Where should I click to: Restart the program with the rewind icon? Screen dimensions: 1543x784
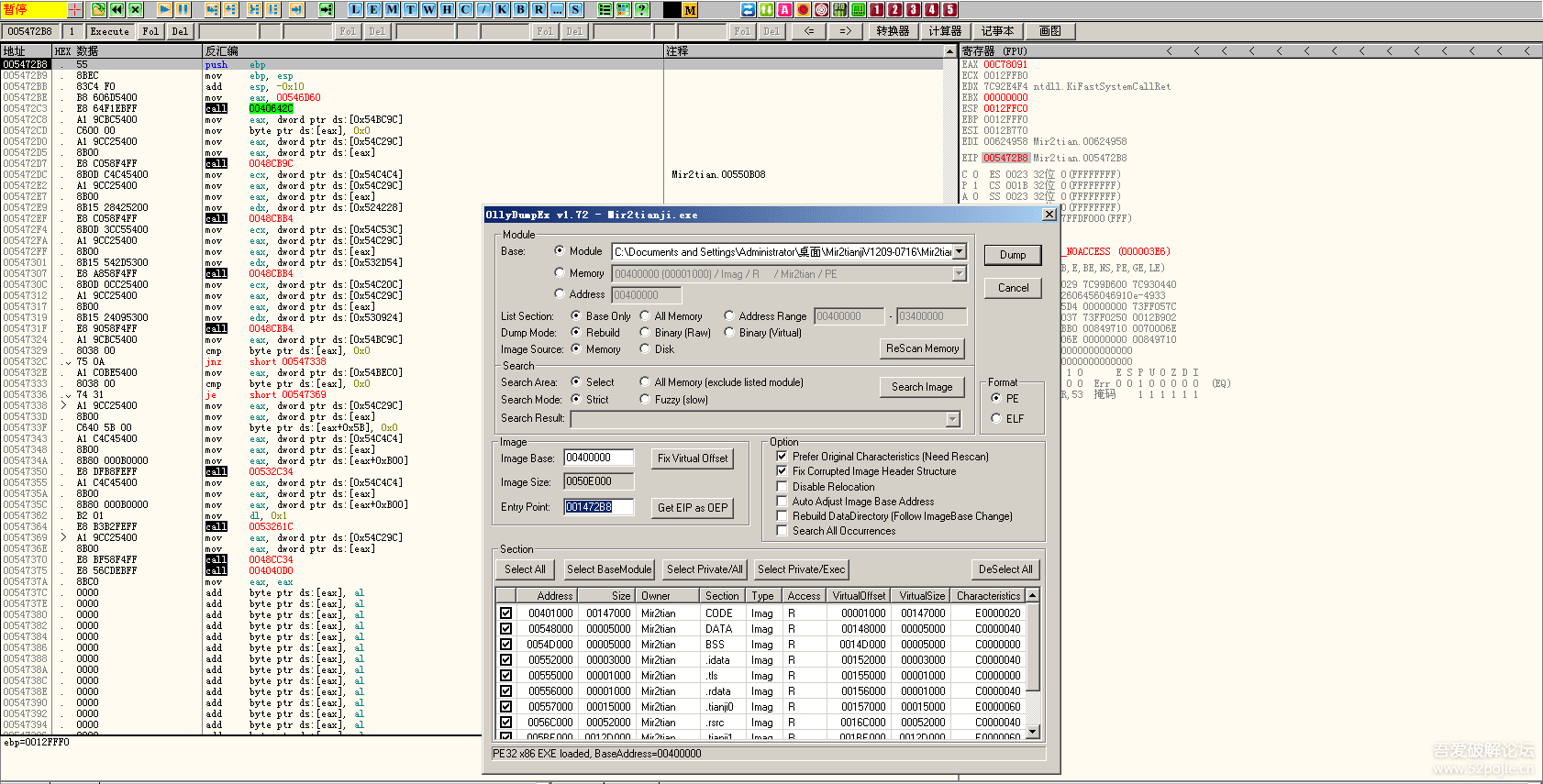(117, 9)
